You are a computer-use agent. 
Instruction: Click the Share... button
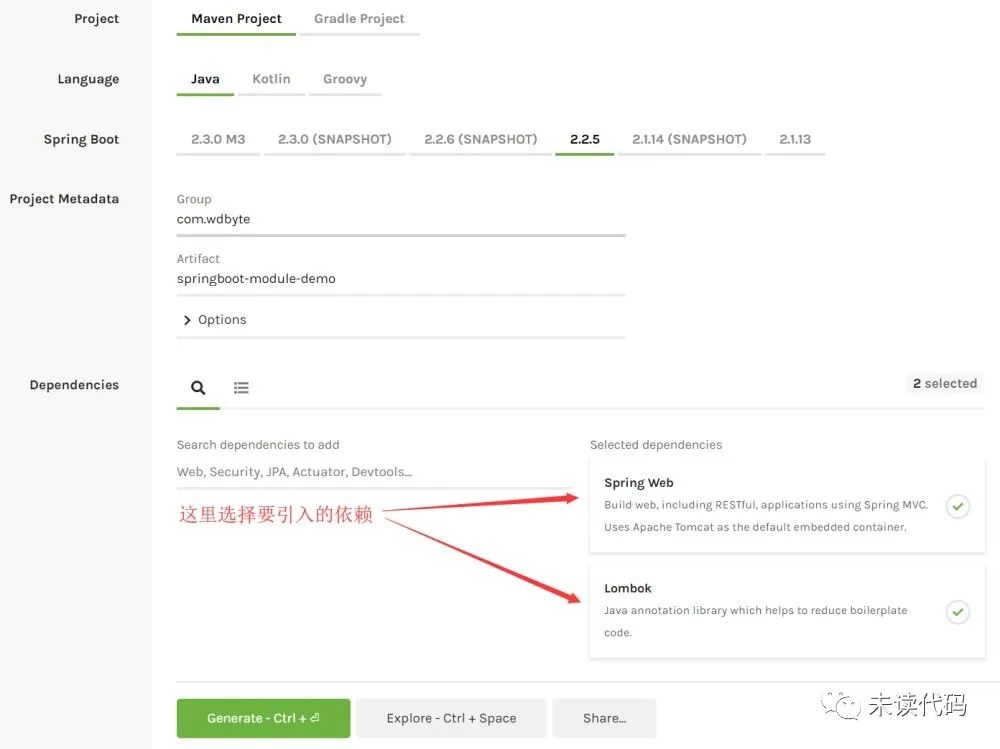pos(604,718)
